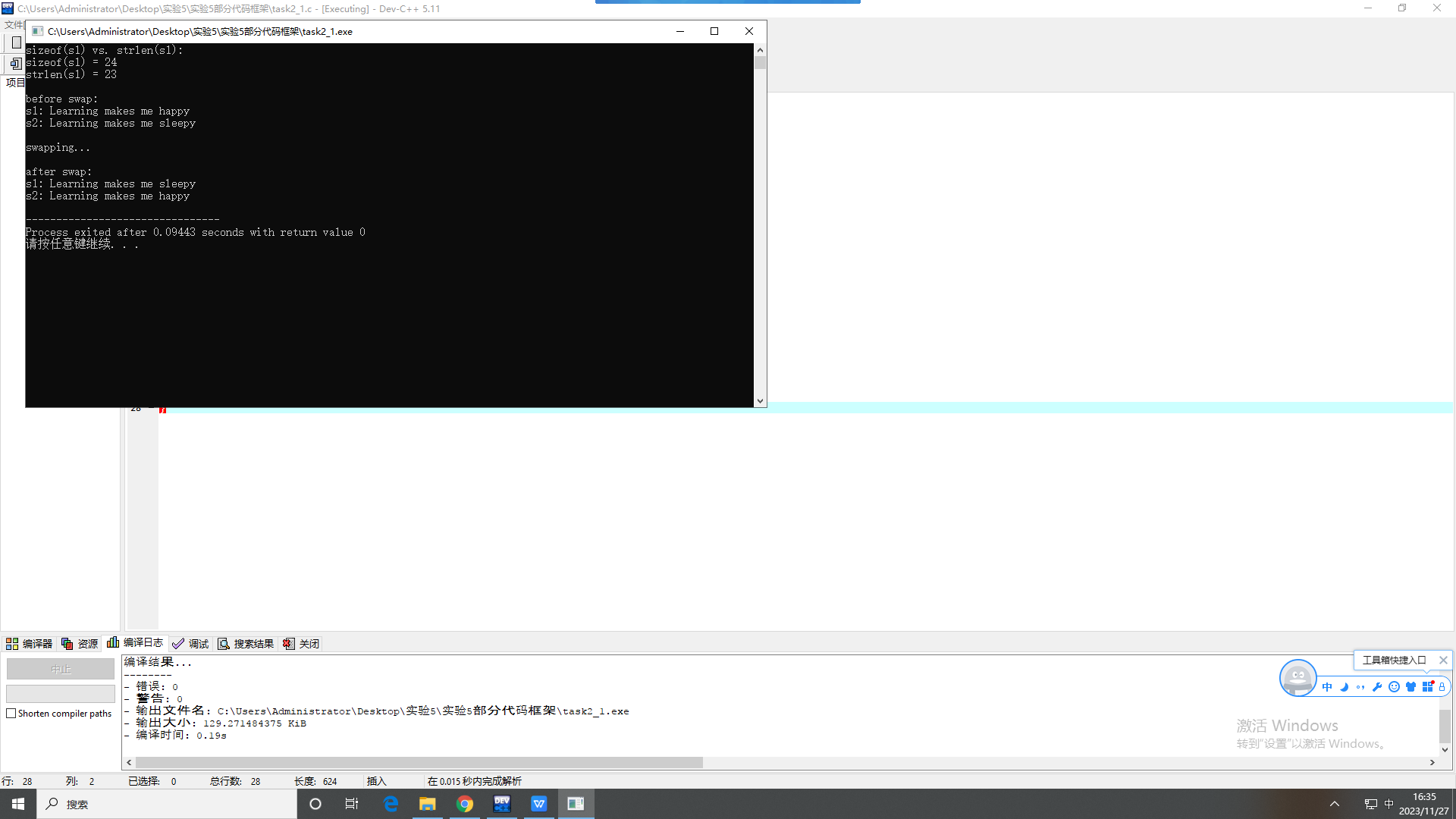Open the IME smiley emoji panel
The width and height of the screenshot is (1456, 819).
1394,687
